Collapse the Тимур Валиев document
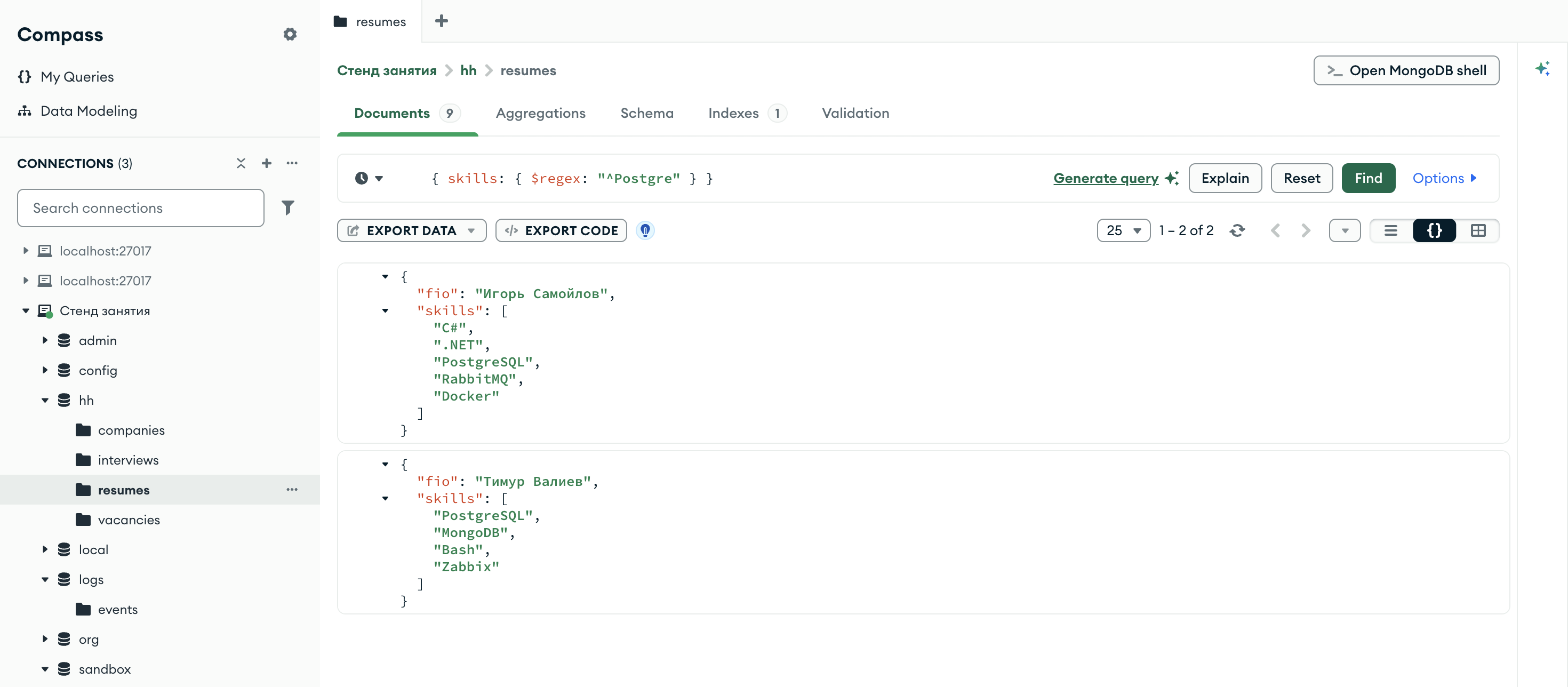This screenshot has height=687, width=1568. click(385, 464)
